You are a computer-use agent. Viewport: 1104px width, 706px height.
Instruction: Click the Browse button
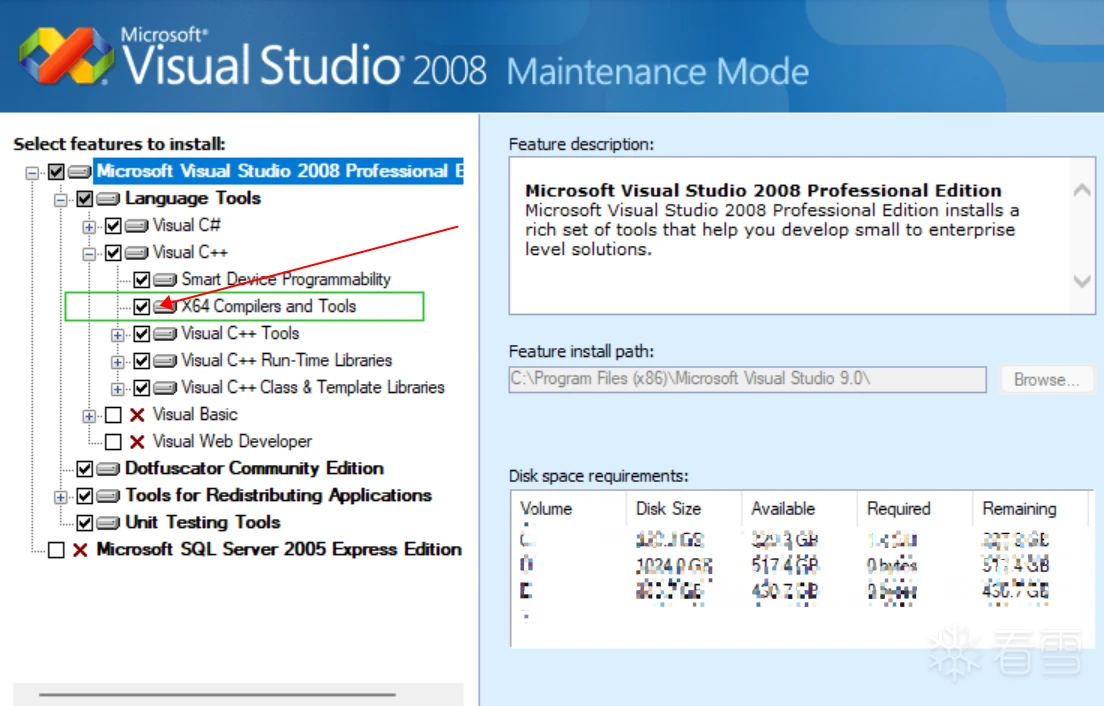tap(1046, 380)
